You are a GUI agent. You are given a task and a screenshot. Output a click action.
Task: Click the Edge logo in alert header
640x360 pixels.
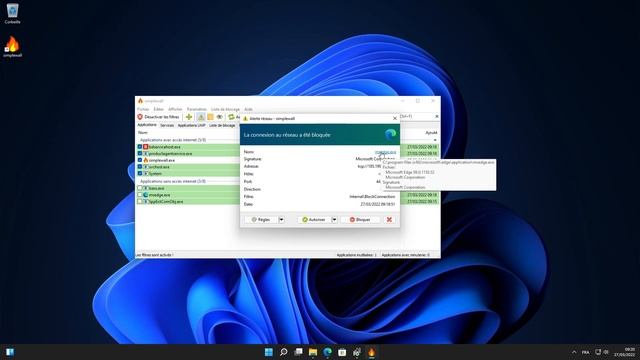[x=390, y=134]
